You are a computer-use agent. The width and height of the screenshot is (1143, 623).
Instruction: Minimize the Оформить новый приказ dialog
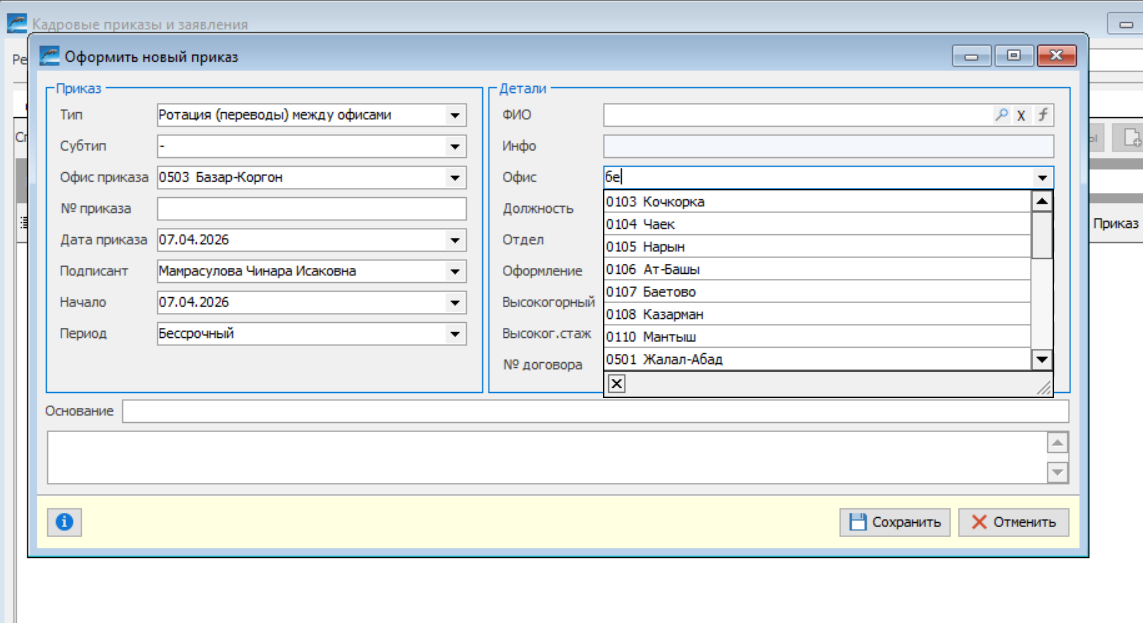(971, 56)
